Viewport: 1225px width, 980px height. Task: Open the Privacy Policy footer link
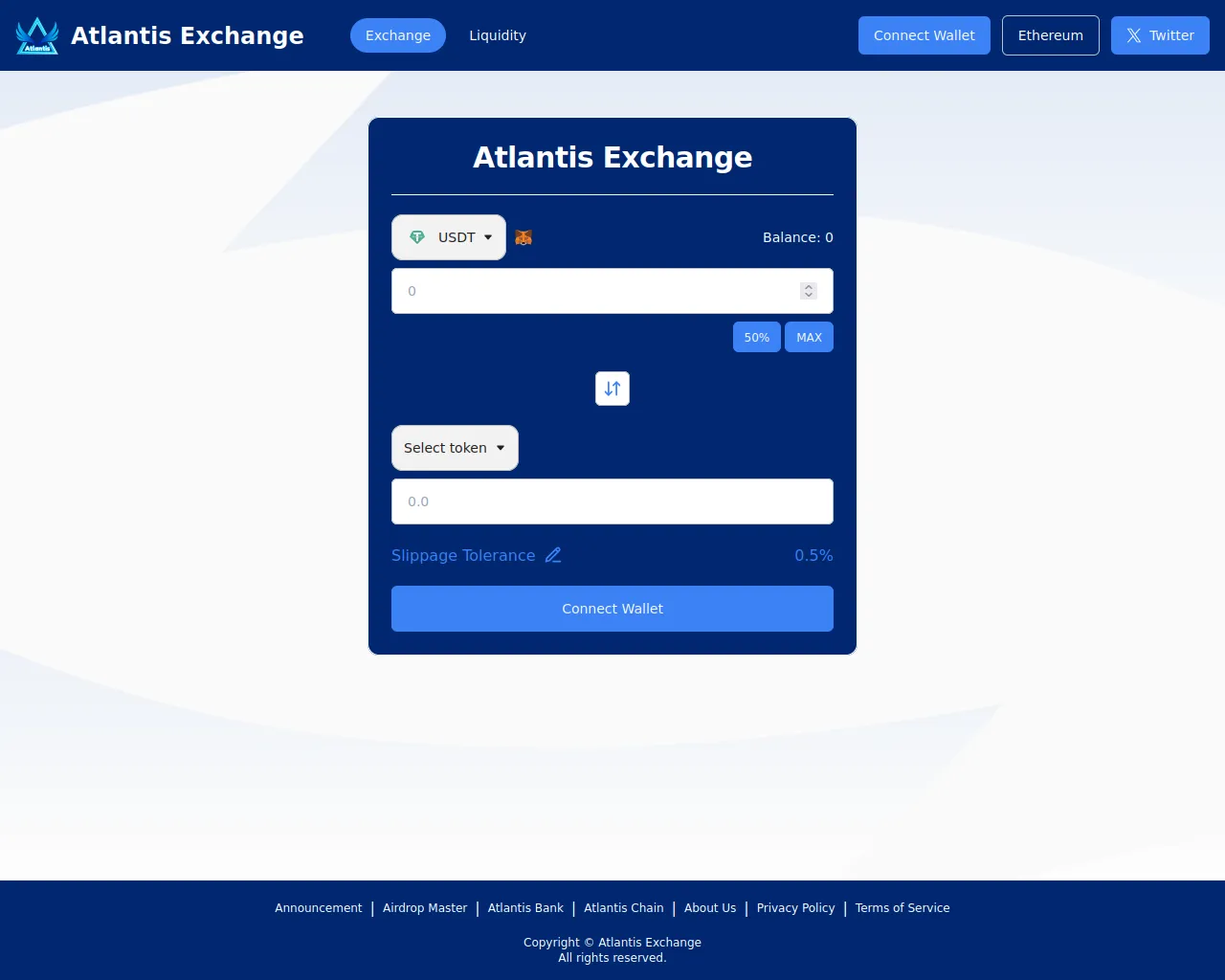click(x=796, y=908)
